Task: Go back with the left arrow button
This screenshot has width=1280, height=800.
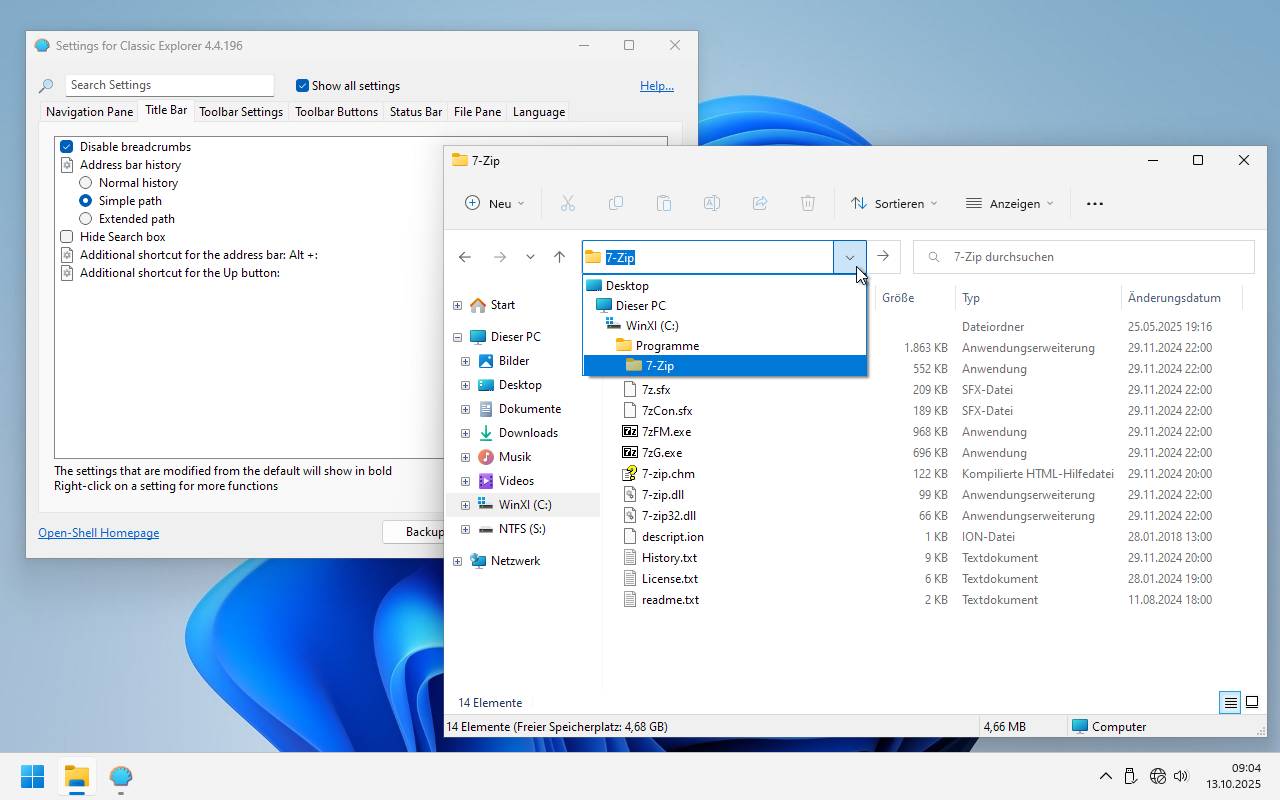Action: pos(465,257)
